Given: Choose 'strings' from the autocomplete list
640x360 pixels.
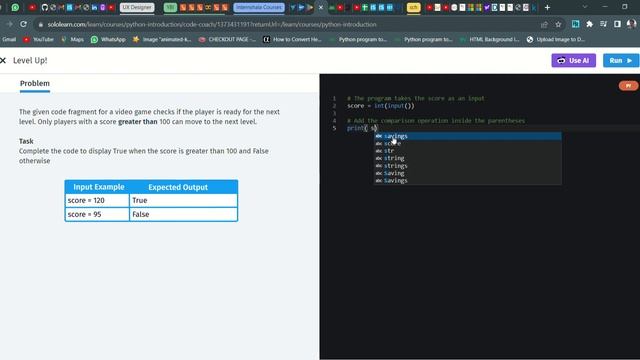Looking at the screenshot, I should tap(467, 166).
